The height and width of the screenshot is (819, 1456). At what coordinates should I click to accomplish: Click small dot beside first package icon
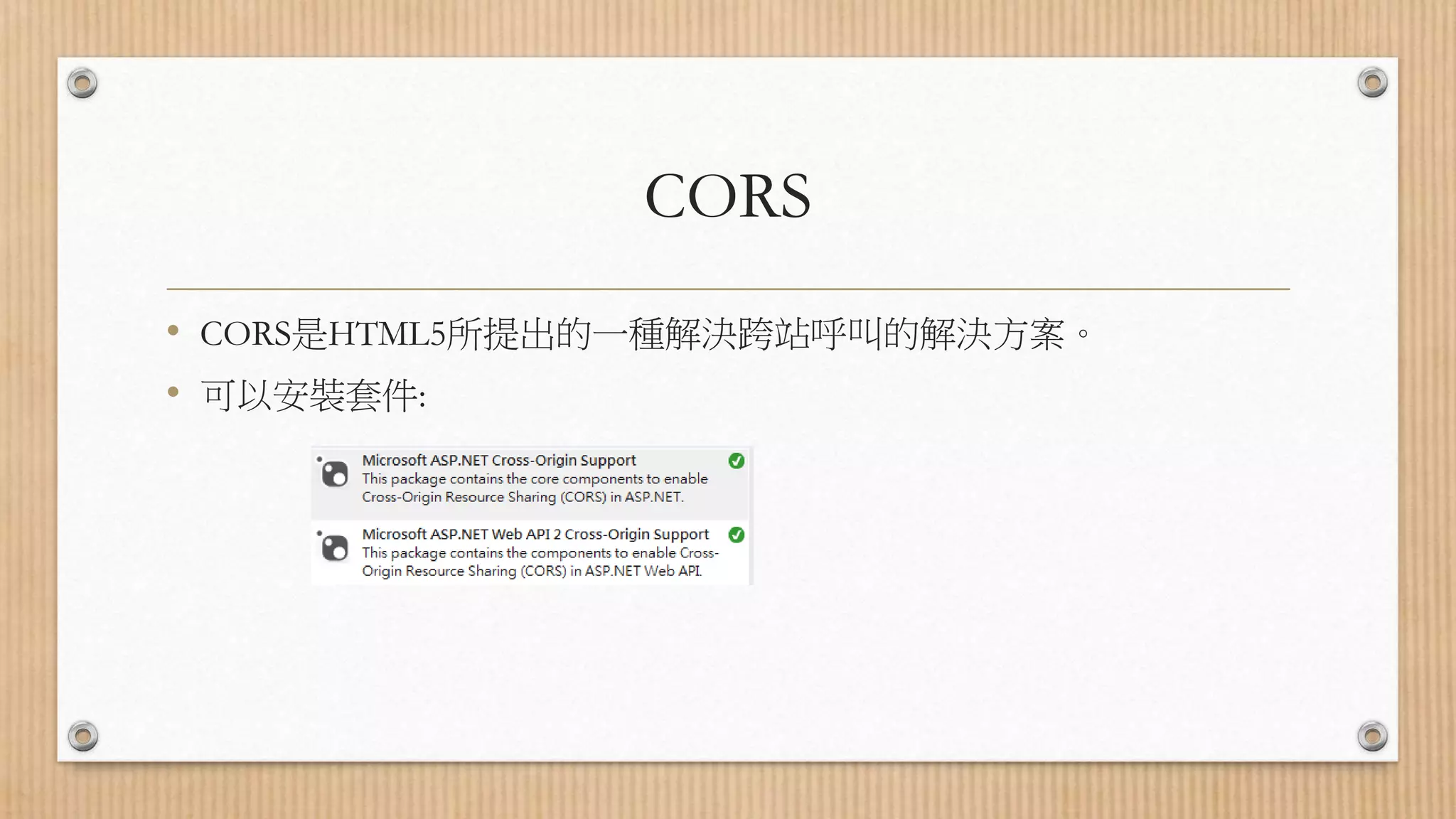[x=319, y=459]
